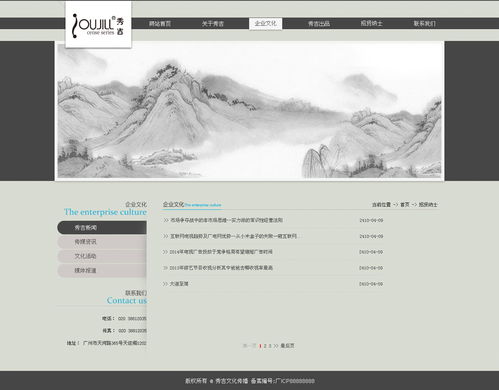The height and width of the screenshot is (390, 499).
Task: Select the 传媒资讯 sidebar item
Action: point(102,242)
